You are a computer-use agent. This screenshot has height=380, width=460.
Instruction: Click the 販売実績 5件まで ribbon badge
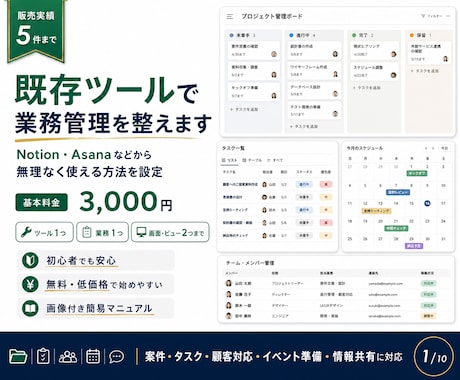pos(36,31)
